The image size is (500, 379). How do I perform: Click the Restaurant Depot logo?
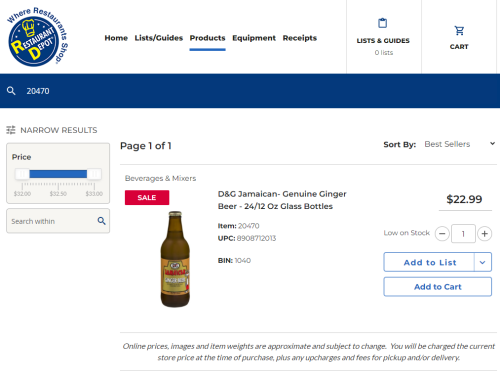click(37, 36)
